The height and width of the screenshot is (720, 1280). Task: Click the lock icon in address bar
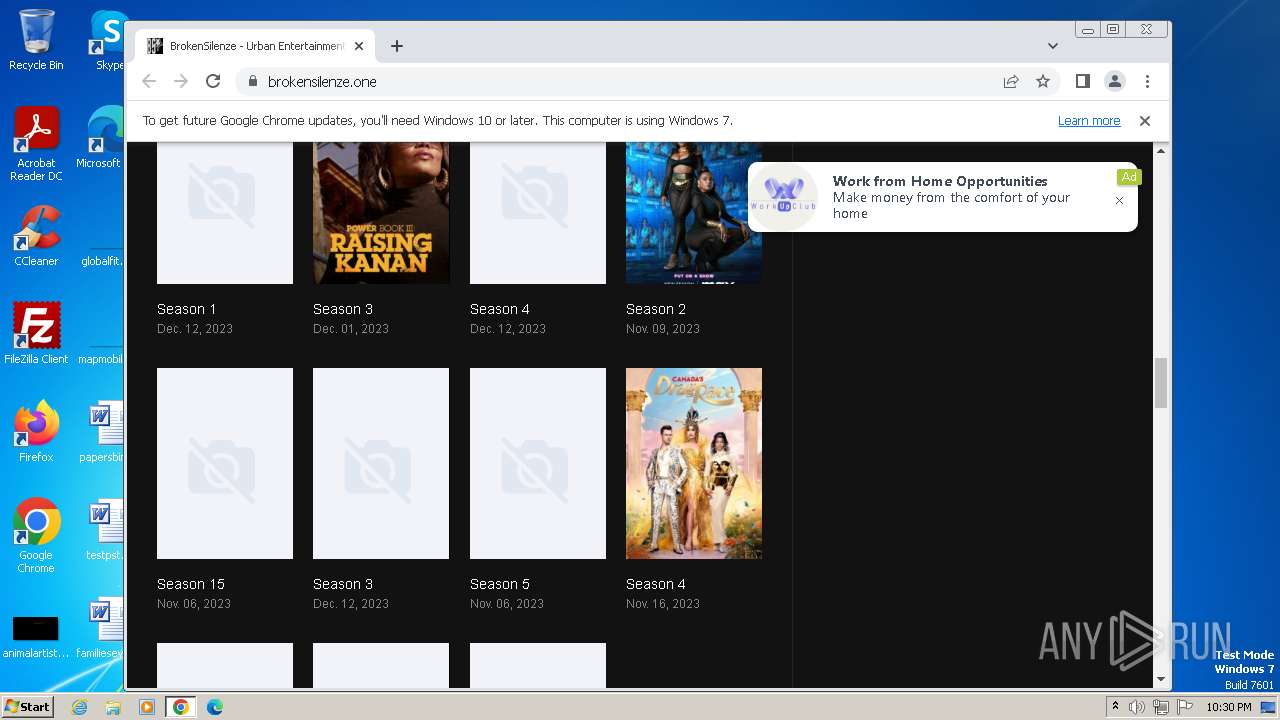point(252,81)
